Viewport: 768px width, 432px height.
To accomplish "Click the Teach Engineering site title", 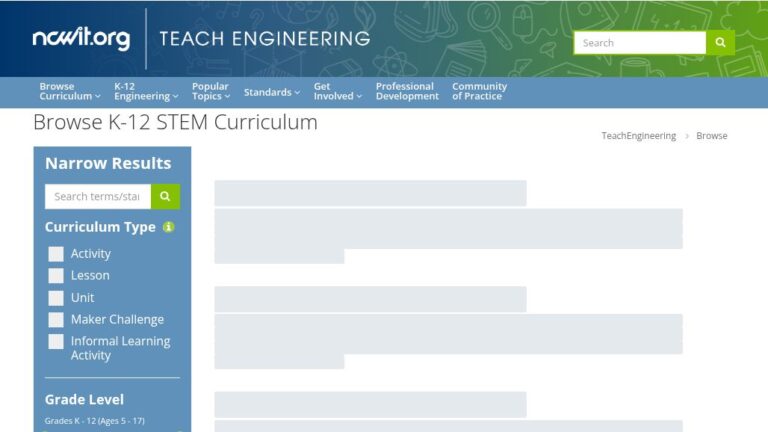I will tap(264, 39).
